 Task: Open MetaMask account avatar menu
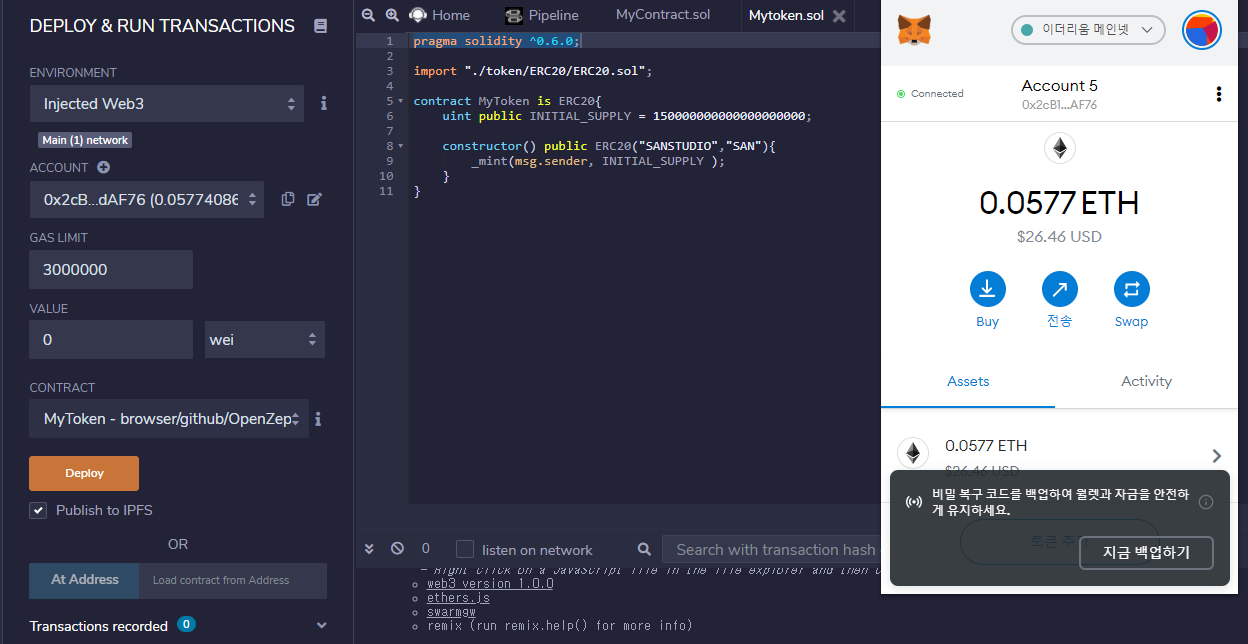[x=1202, y=31]
